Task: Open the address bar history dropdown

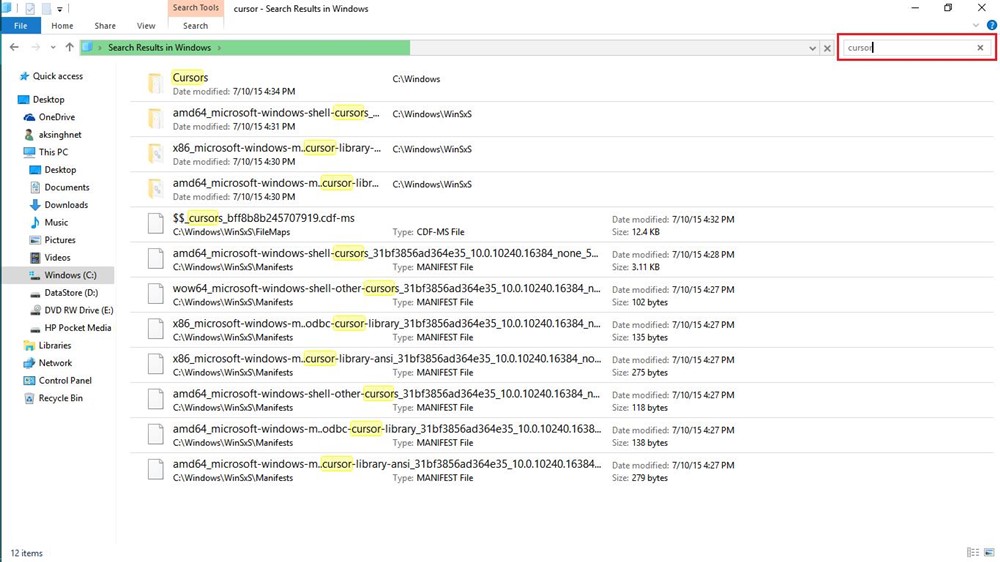Action: pos(813,48)
